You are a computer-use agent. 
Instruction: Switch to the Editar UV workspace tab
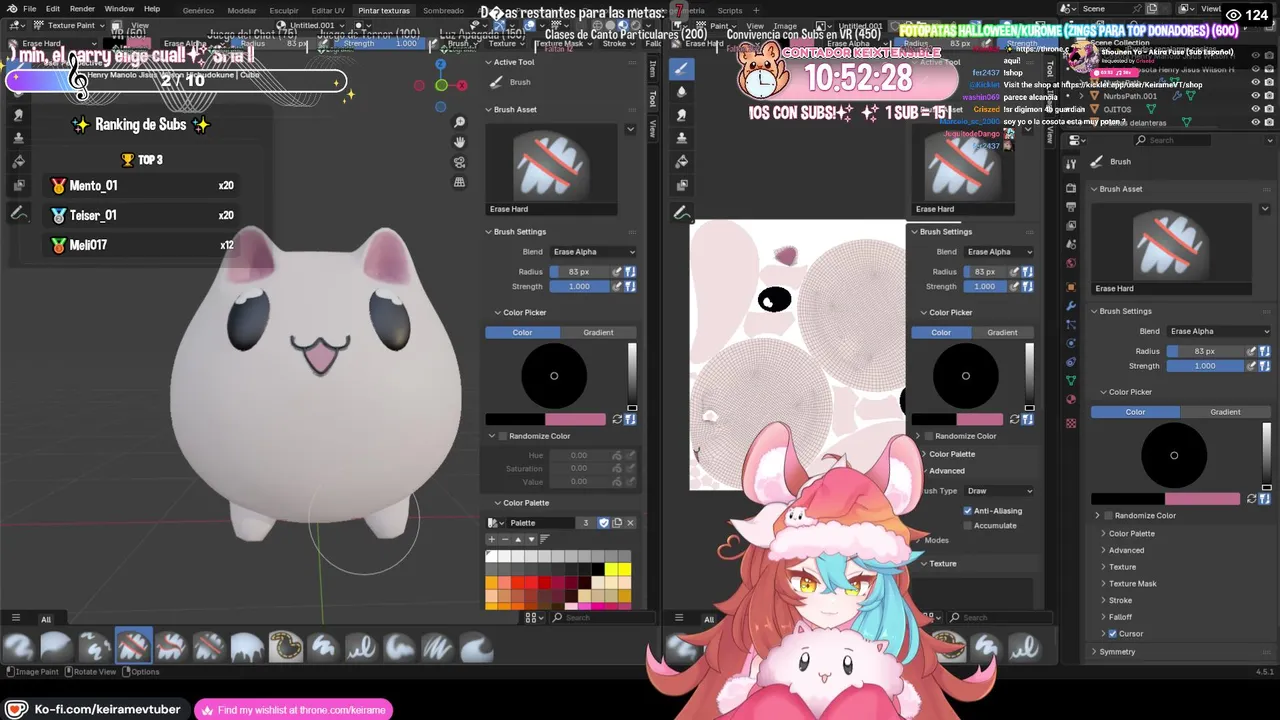click(328, 10)
